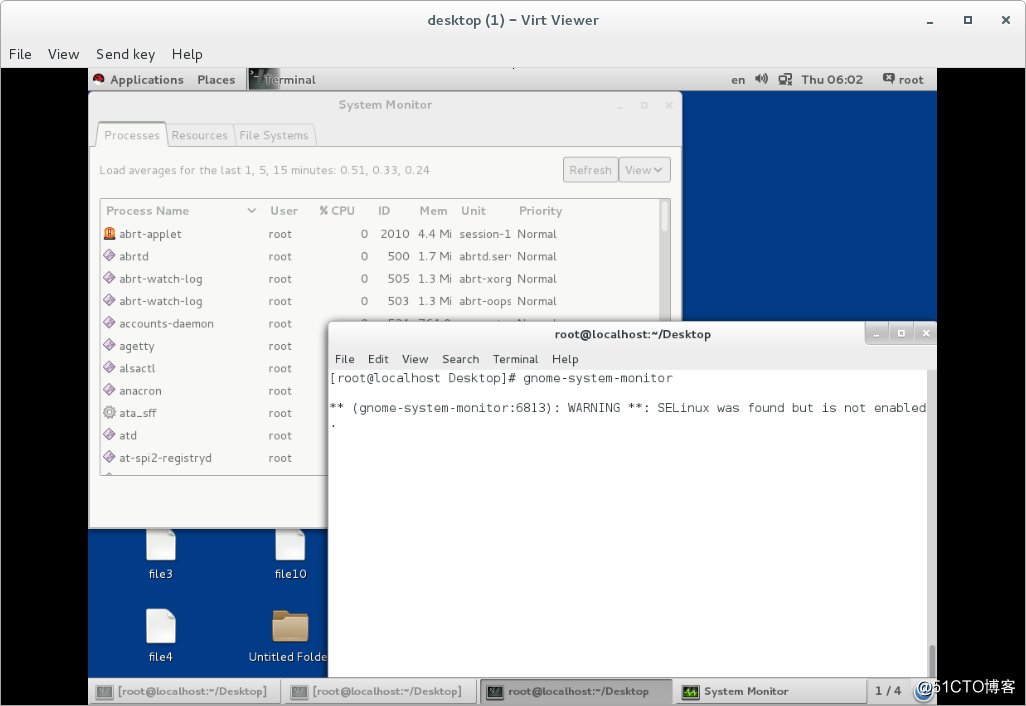Sort processes by Unit column

(x=473, y=211)
